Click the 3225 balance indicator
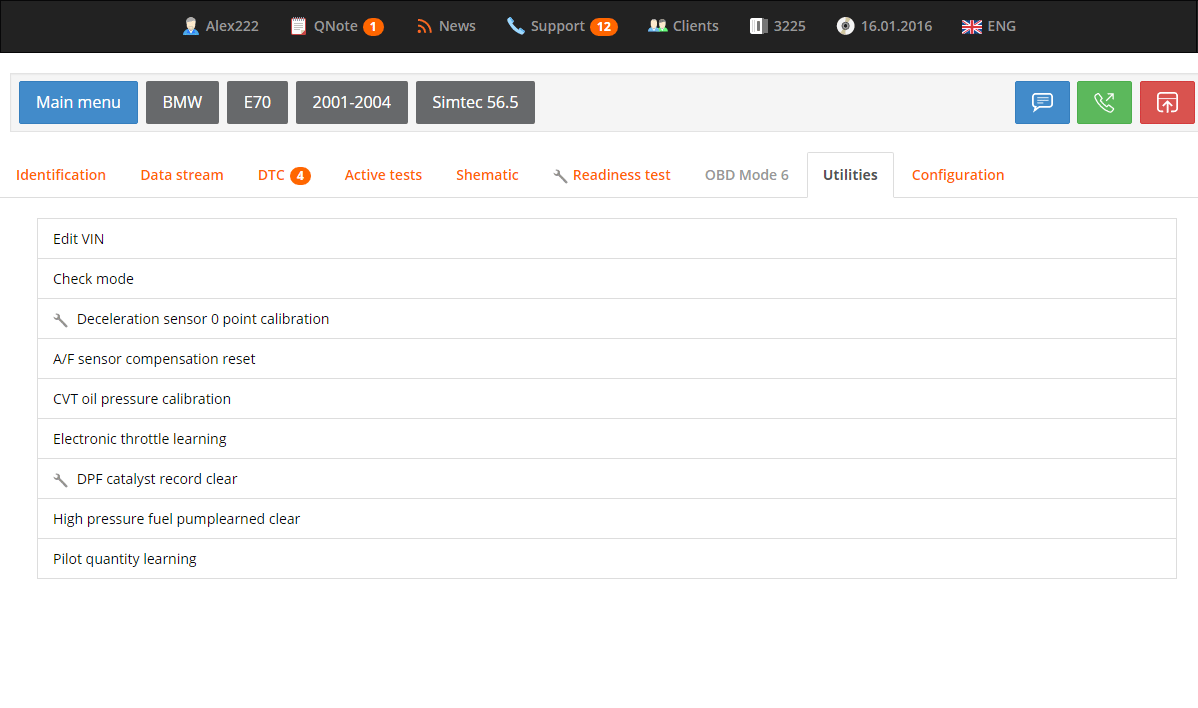 (778, 26)
